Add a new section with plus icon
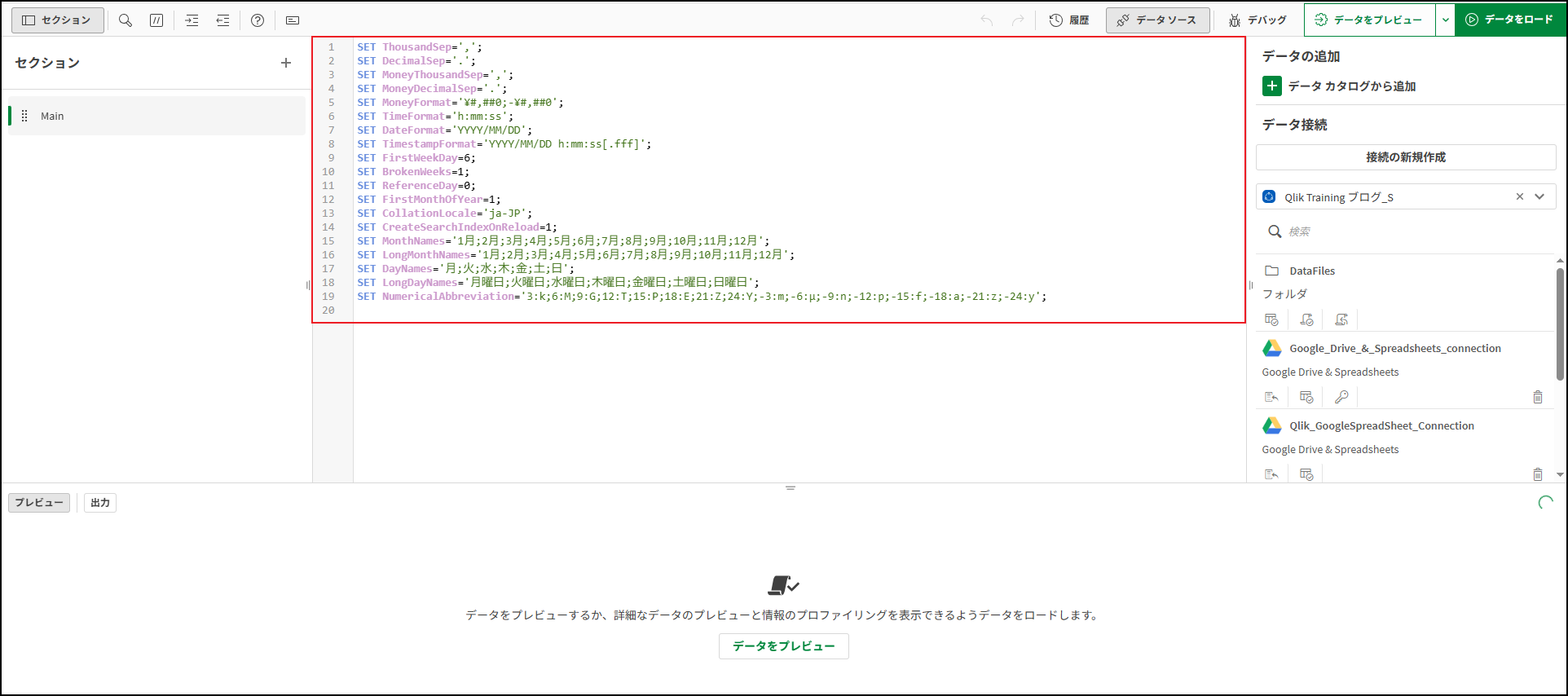1568x696 pixels. point(286,63)
